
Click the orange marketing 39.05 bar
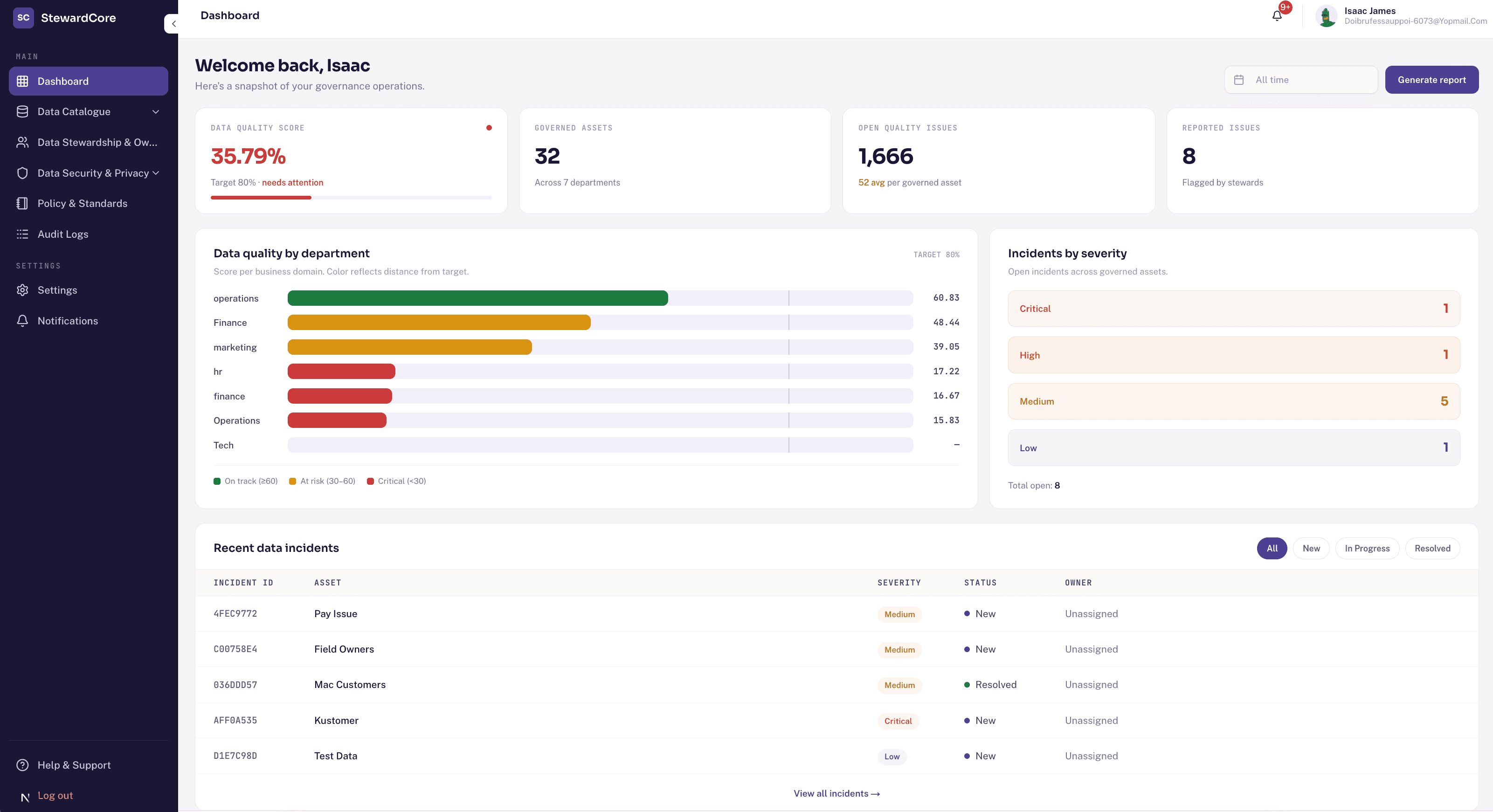point(409,347)
